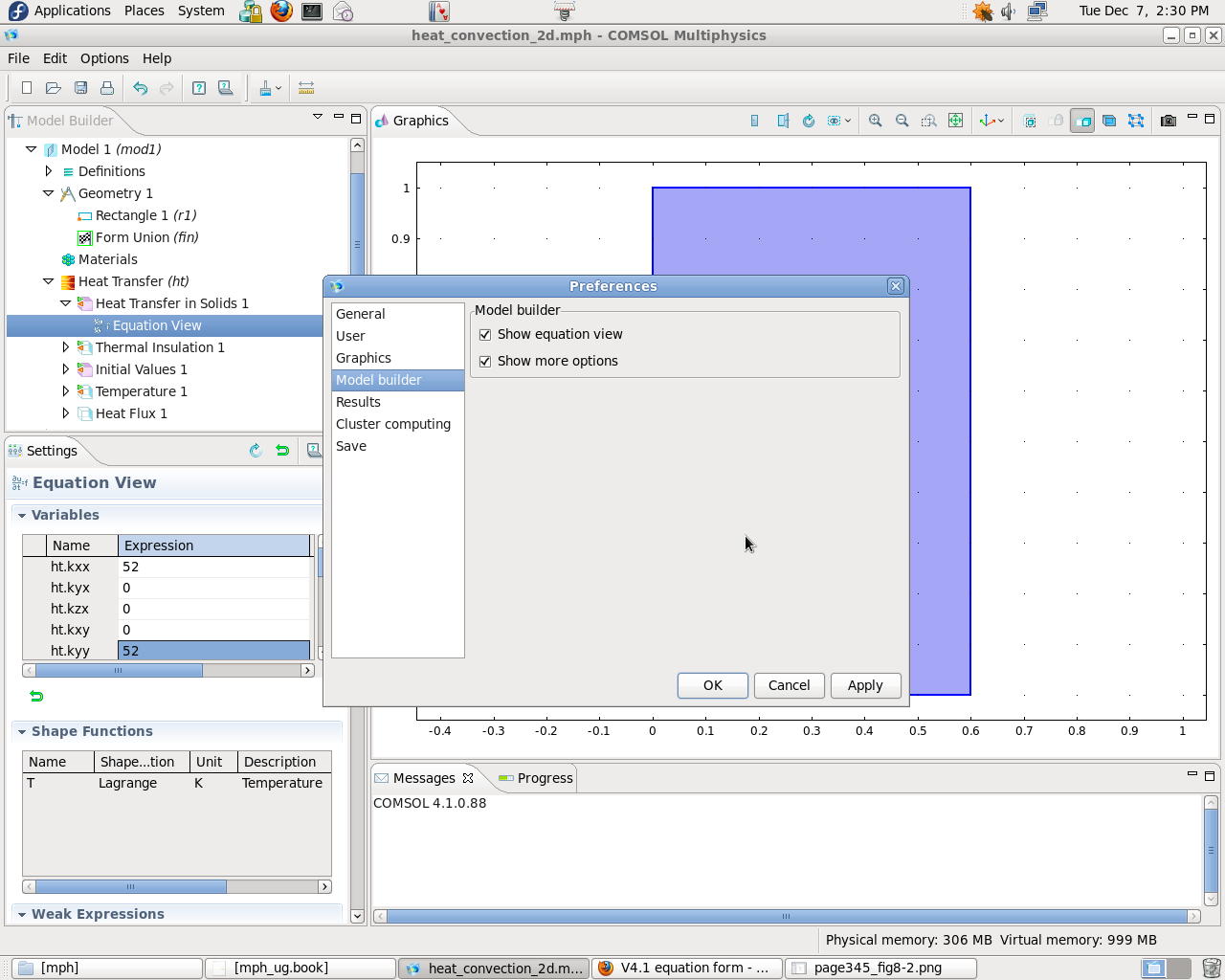
Task: Click the Save file toolbar icon
Action: click(x=81, y=88)
